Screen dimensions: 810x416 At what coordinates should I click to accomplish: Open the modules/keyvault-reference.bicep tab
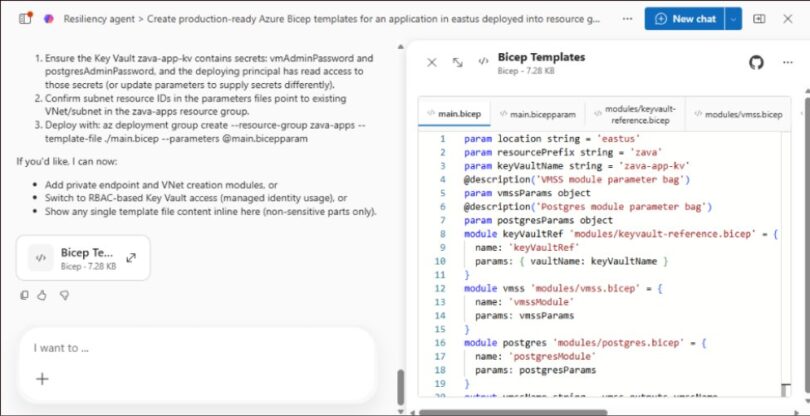(635, 114)
